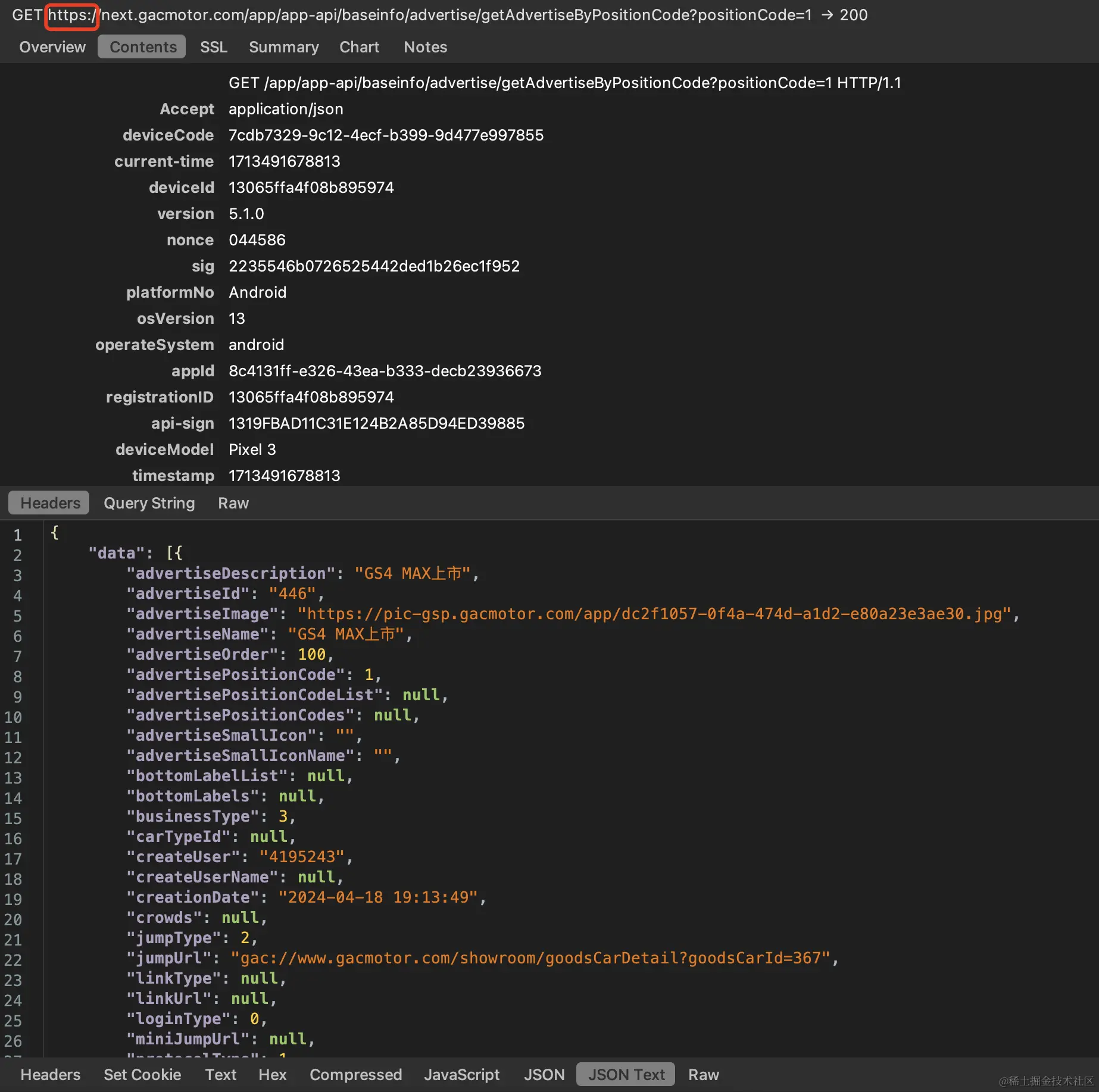Open the Overview tab
Image resolution: width=1099 pixels, height=1092 pixels.
click(x=52, y=47)
